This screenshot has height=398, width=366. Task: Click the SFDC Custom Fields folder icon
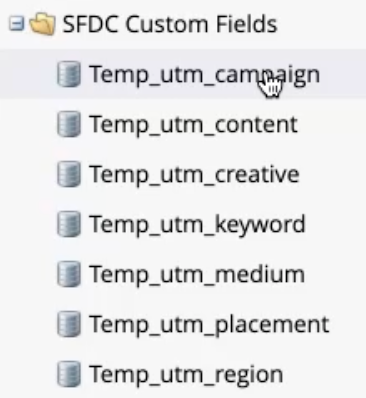[42, 24]
